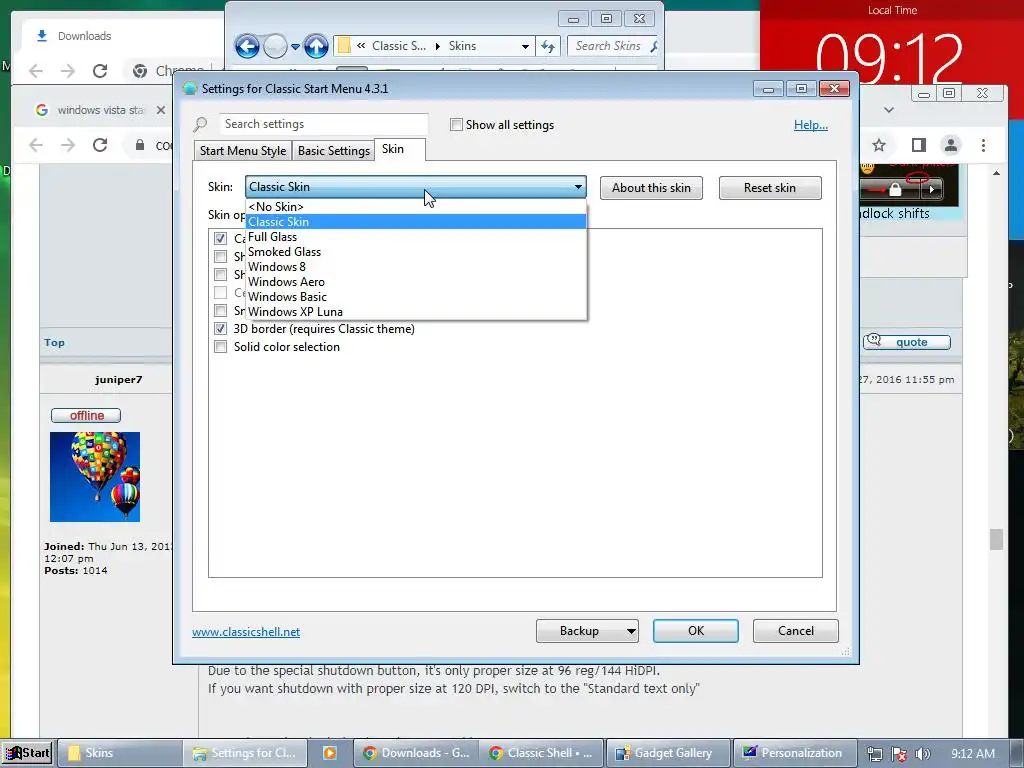The height and width of the screenshot is (768, 1024).
Task: Open Explorer recent pages arrow
Action: (295, 46)
